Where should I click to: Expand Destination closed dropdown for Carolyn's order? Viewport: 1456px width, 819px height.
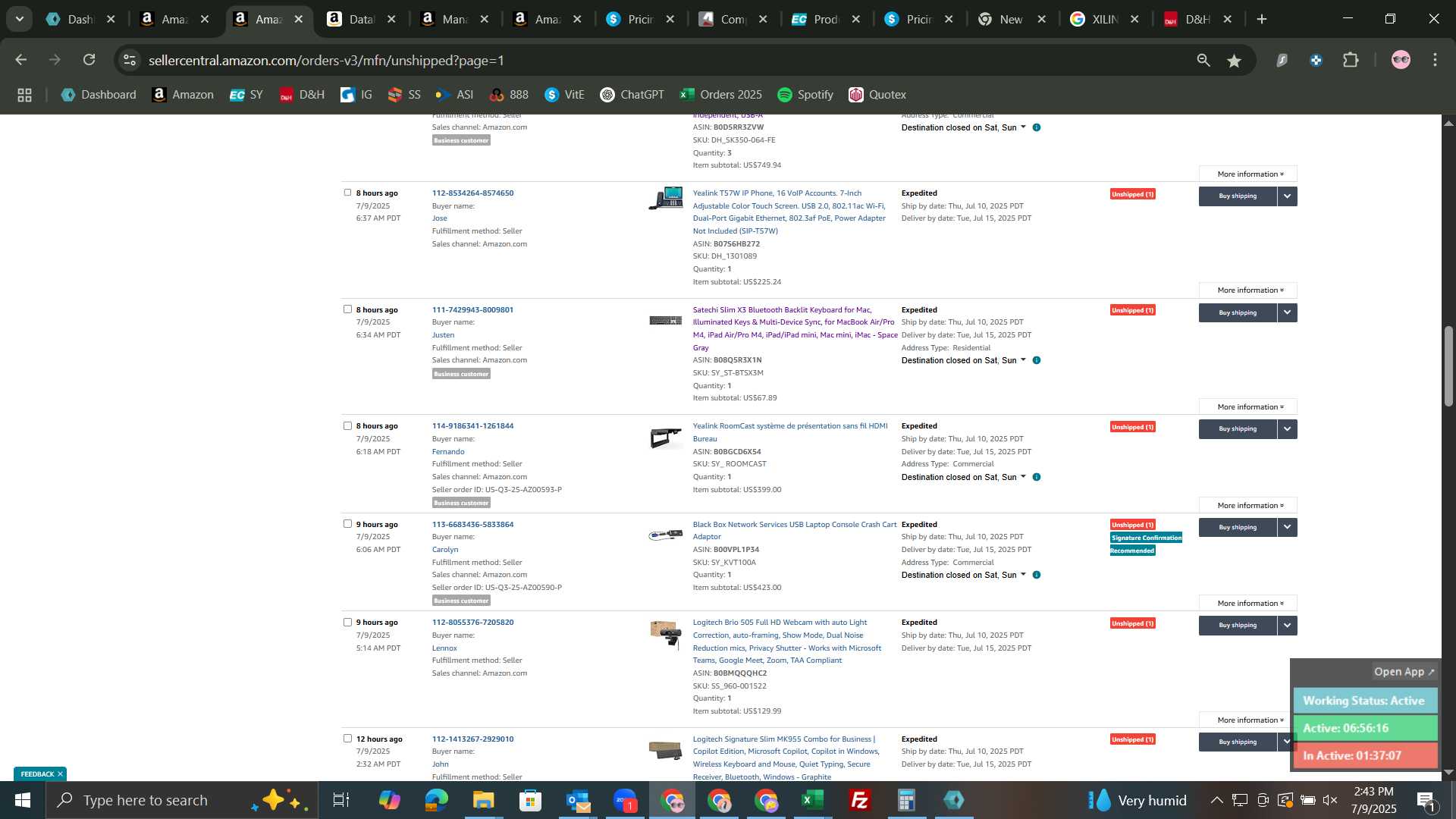pos(1023,575)
